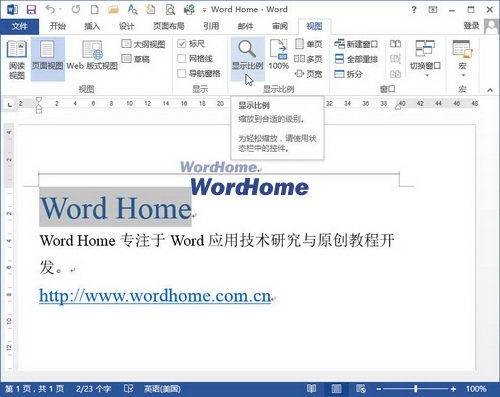Screen dimensions: 500x397
Task: Open the Design (设计) tab
Action: pos(127,26)
